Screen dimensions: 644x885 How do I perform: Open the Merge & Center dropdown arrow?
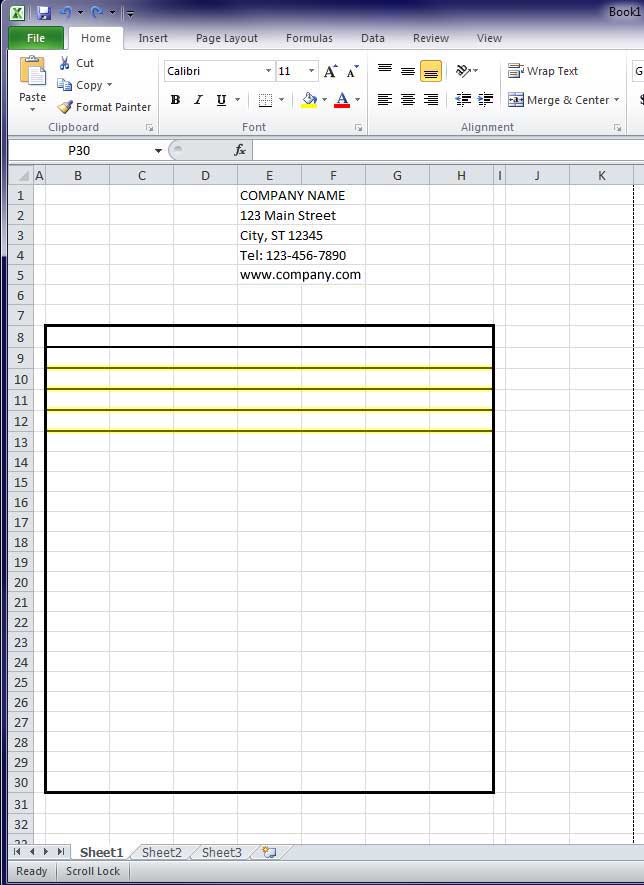point(617,100)
